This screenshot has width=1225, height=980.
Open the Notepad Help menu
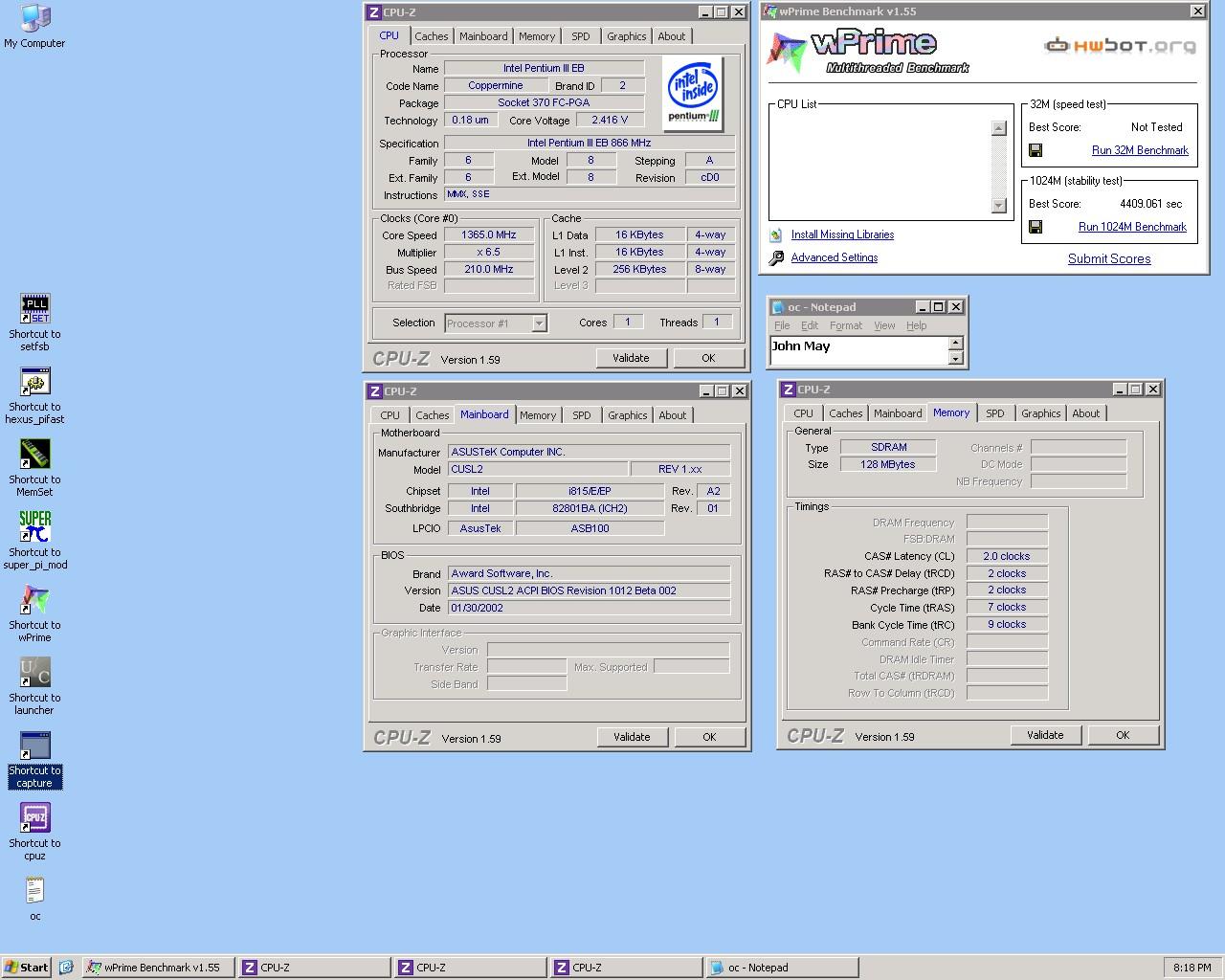pos(916,325)
